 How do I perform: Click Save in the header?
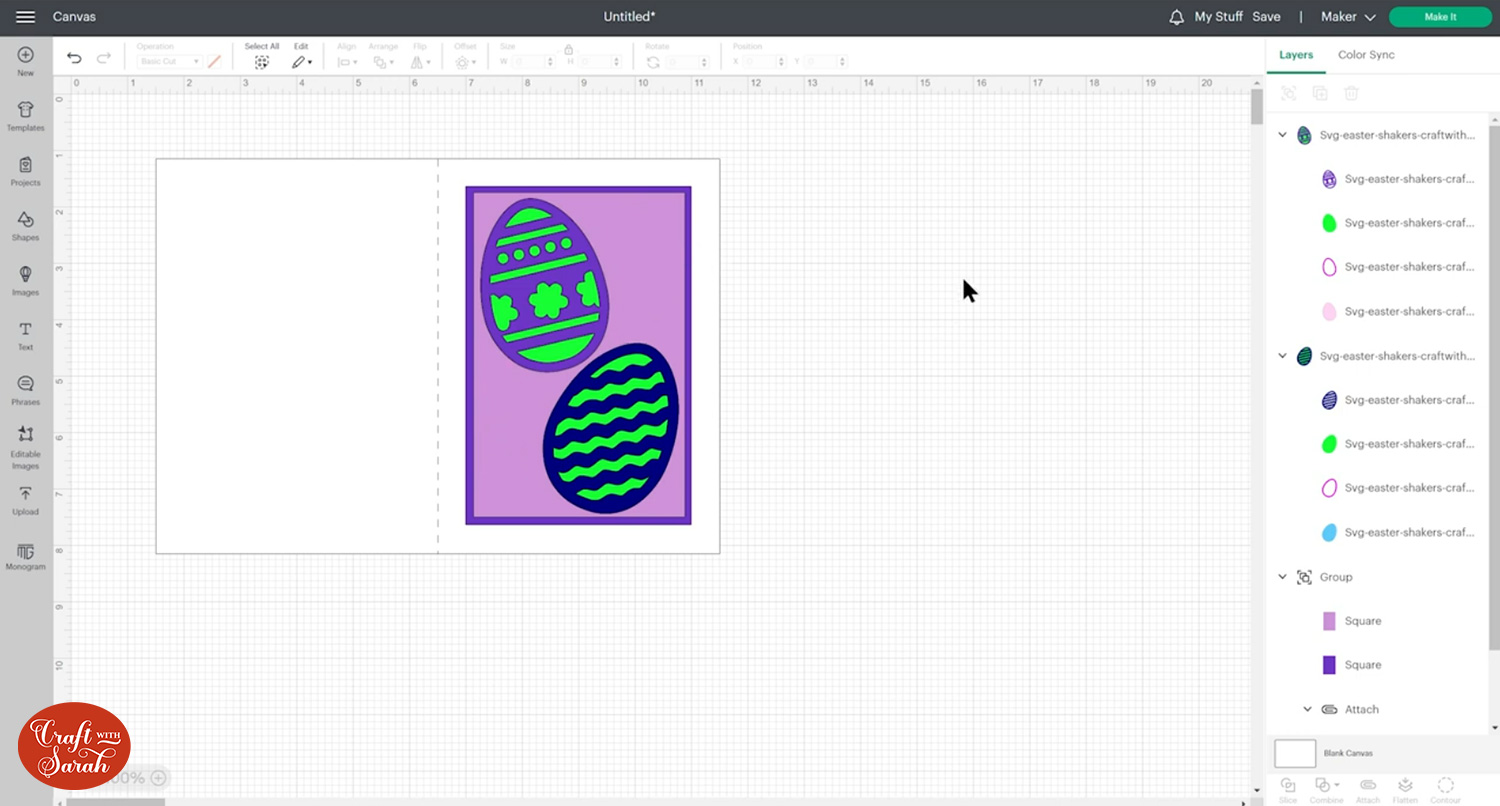pos(1266,17)
